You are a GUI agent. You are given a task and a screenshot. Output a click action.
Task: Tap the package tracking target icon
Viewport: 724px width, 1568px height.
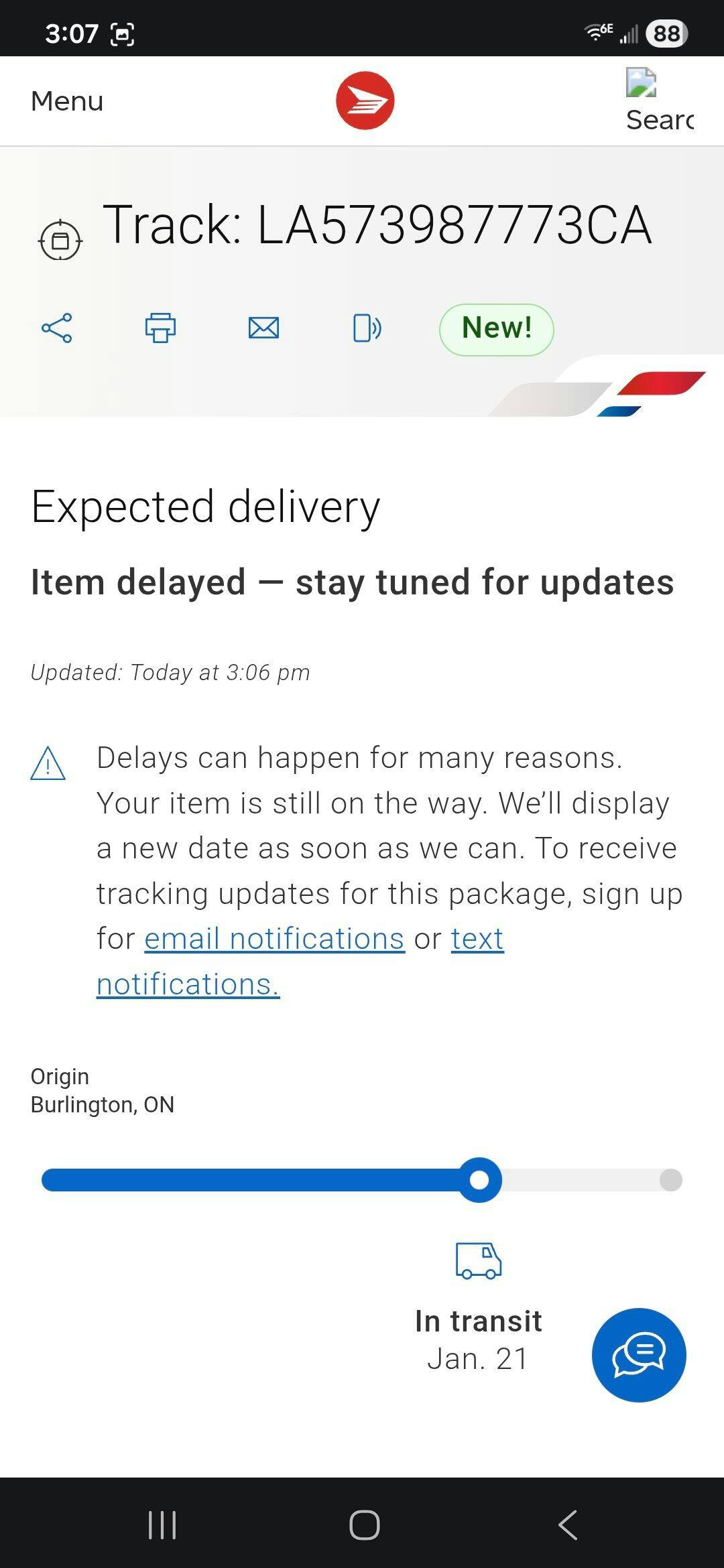click(60, 240)
